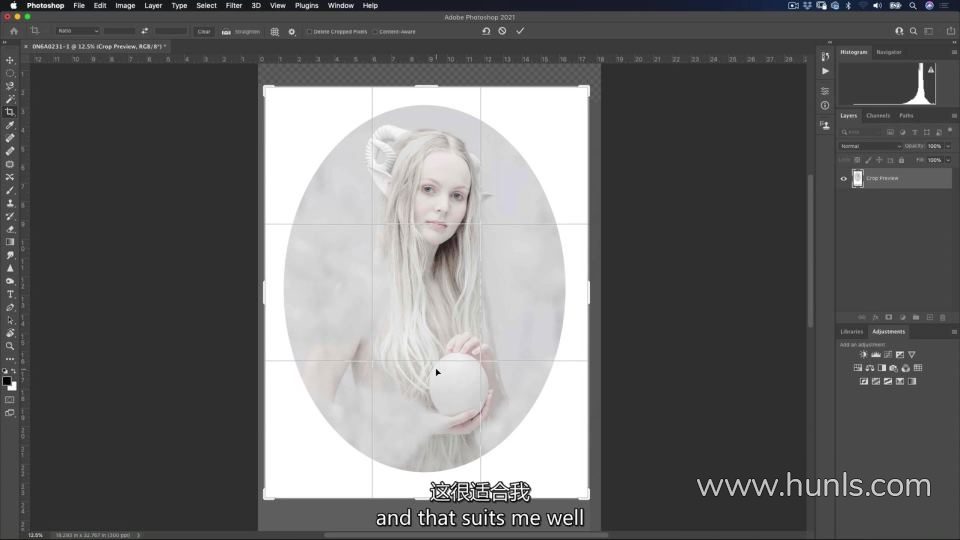Screen dimensions: 960x540
Task: Open status bar info arrow
Action: point(138,535)
